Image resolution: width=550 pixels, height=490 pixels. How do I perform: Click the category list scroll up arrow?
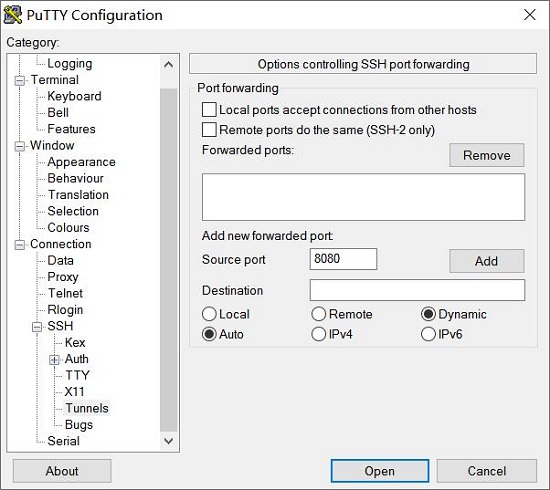click(168, 65)
